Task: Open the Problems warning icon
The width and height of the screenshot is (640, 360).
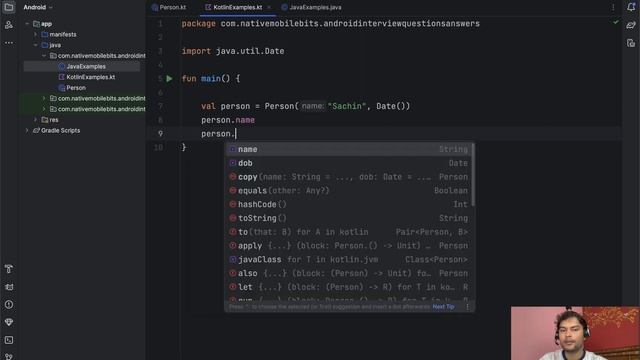Action: tap(9, 304)
